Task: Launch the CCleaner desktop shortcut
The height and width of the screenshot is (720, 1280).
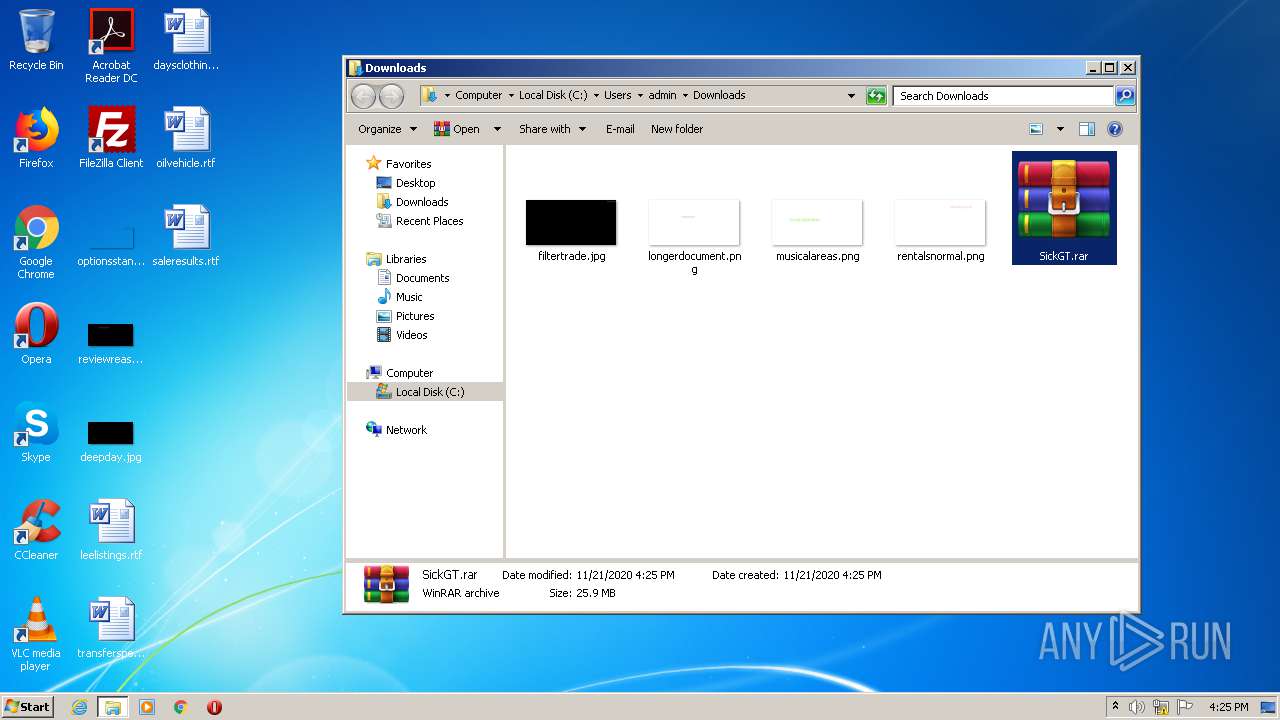Action: click(36, 530)
